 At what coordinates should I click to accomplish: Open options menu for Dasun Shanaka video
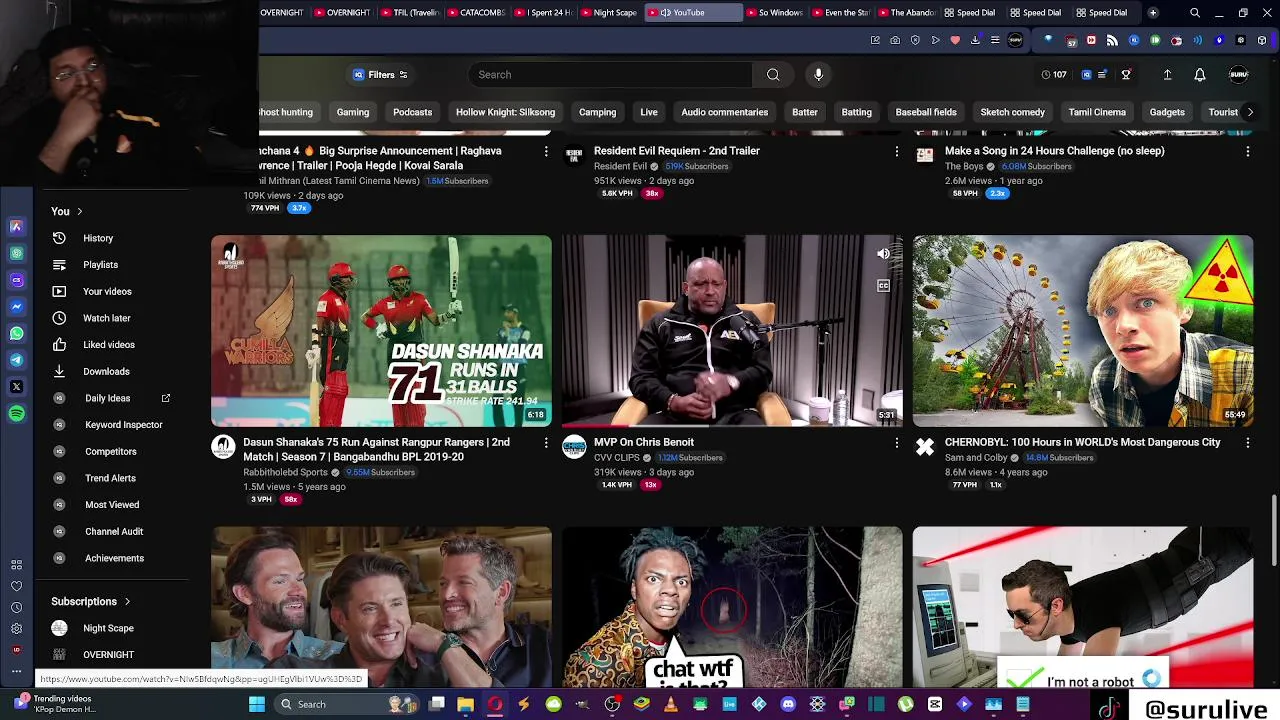click(x=546, y=442)
